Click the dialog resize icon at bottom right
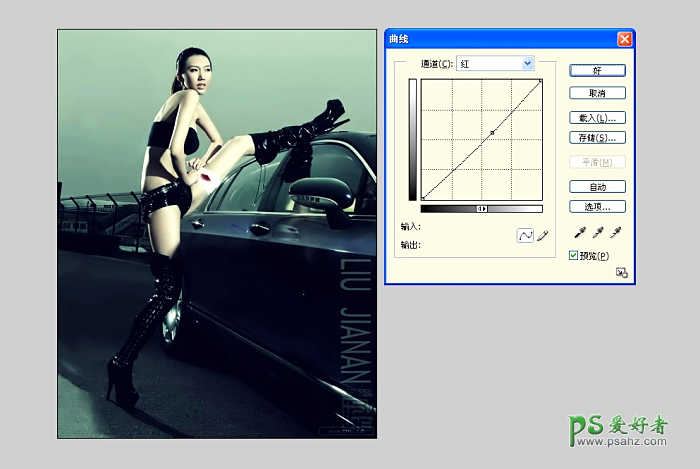The width and height of the screenshot is (700, 469). 621,272
